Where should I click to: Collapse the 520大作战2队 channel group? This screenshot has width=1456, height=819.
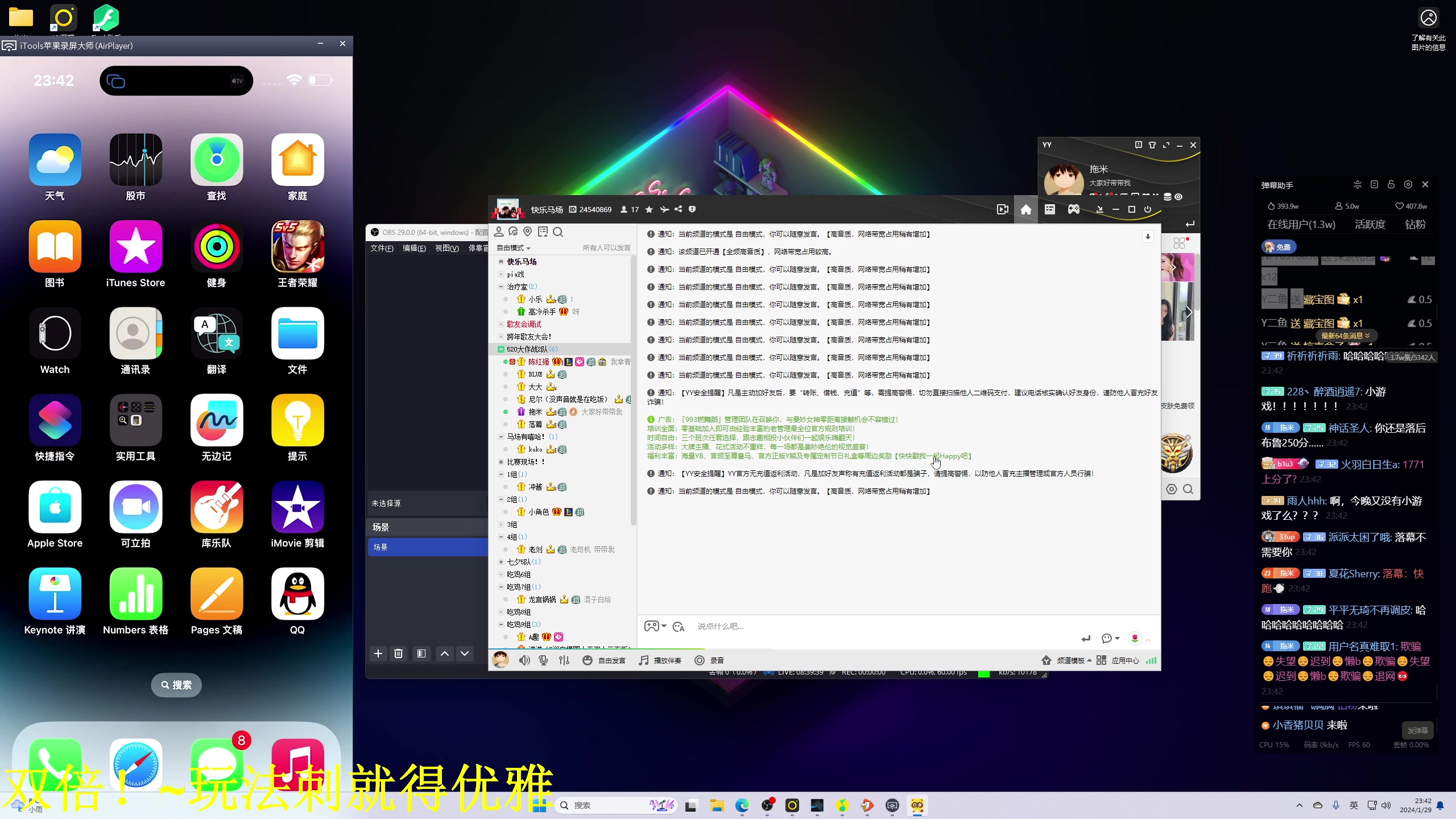[x=501, y=349]
